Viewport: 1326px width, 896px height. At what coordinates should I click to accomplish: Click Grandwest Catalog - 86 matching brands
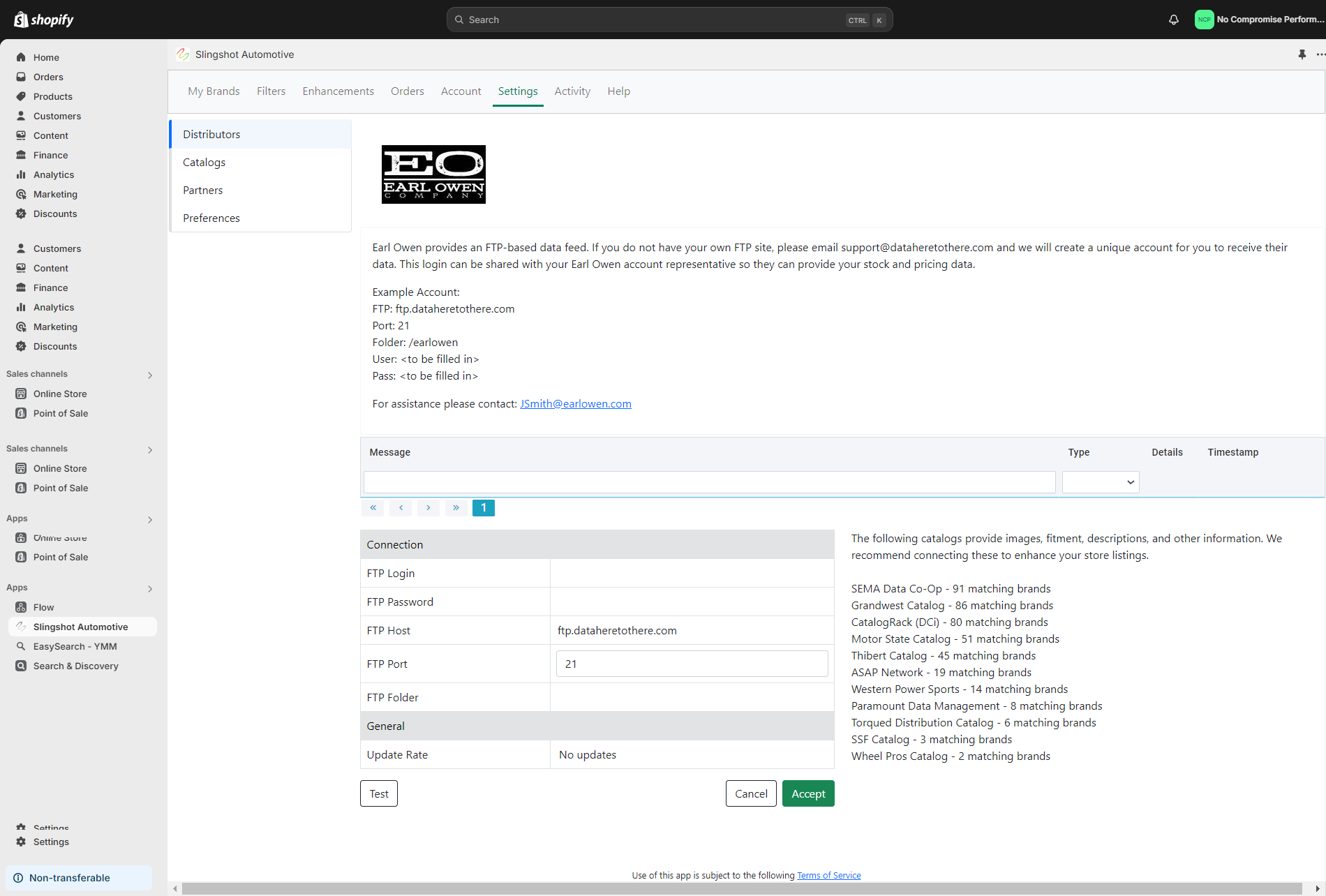952,605
